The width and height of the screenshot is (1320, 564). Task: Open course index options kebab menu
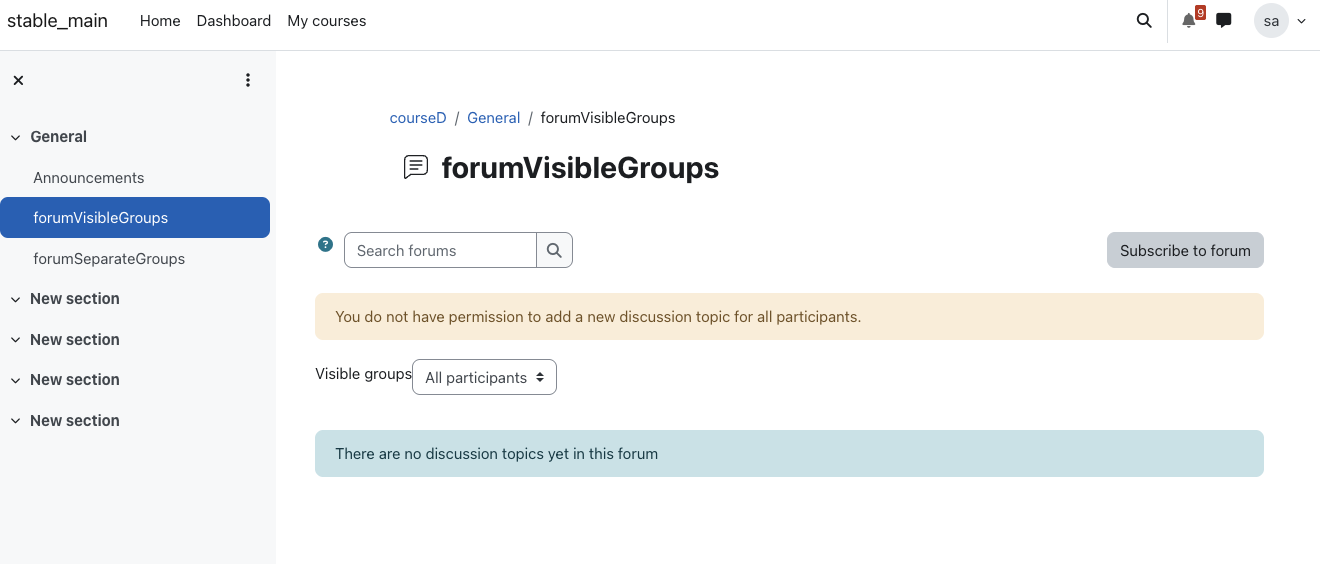coord(248,81)
